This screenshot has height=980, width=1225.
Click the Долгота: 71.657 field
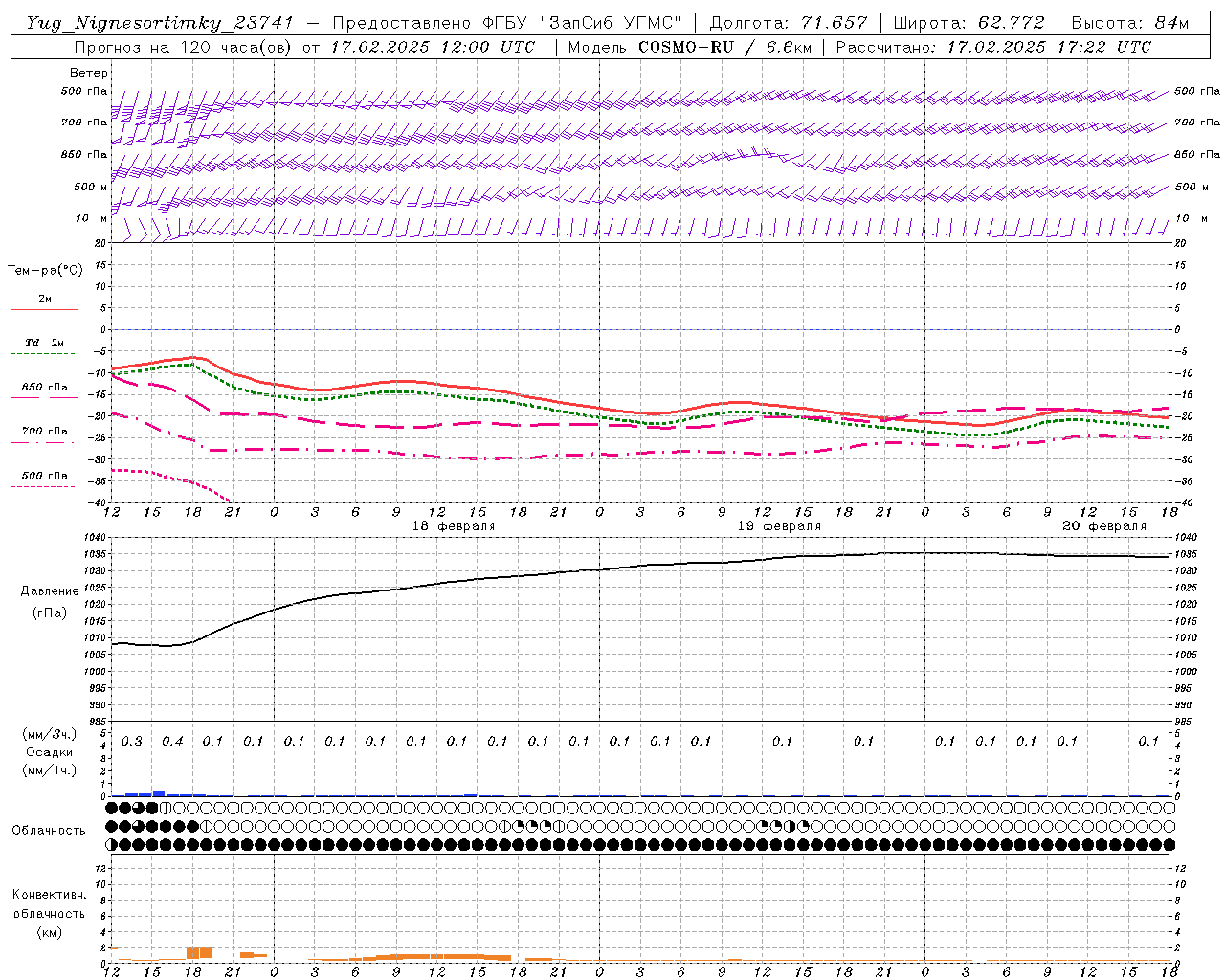pos(789,23)
